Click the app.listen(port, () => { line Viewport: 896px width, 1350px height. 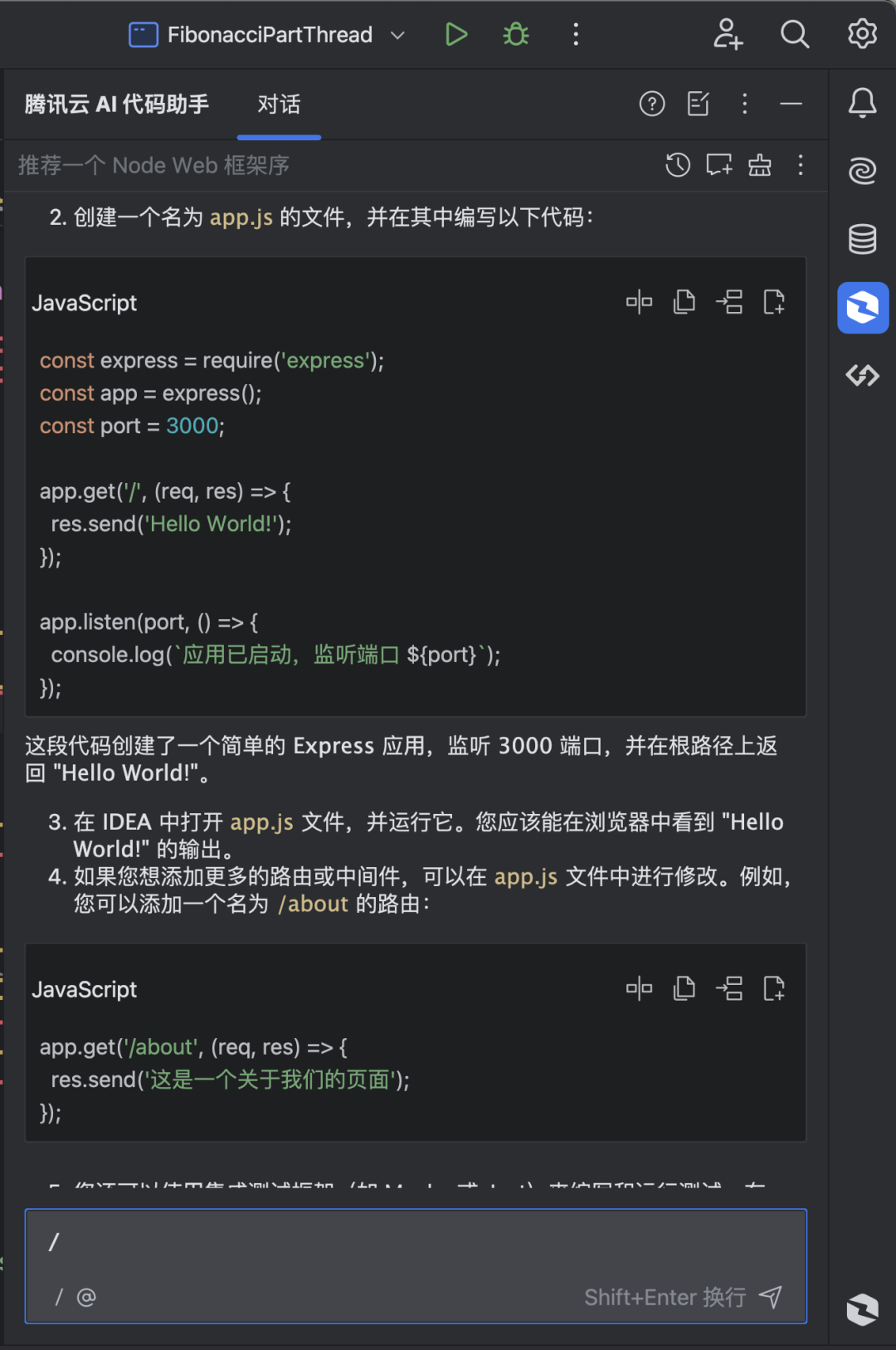tap(149, 622)
